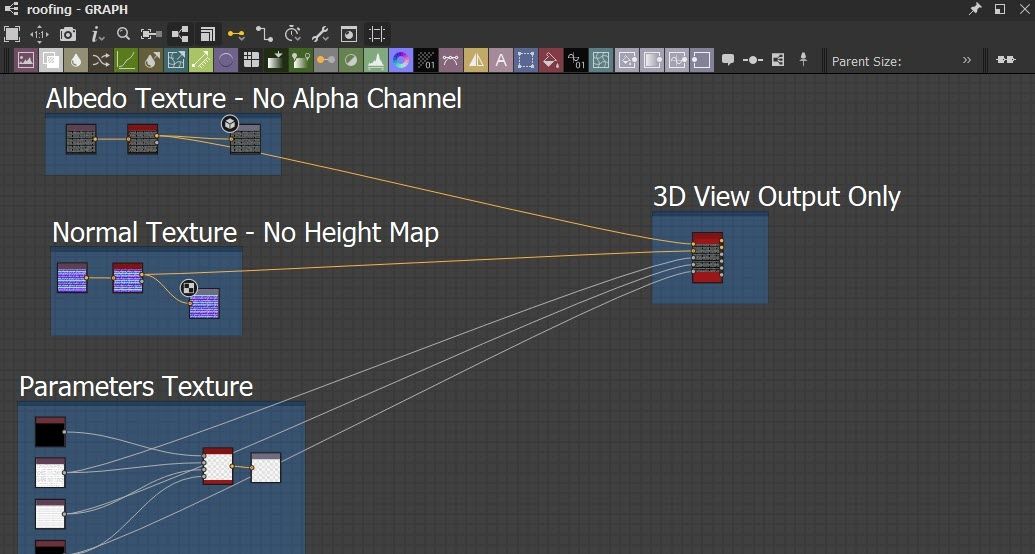
Task: Add a Comment from the speech bubble icon
Action: tap(728, 60)
